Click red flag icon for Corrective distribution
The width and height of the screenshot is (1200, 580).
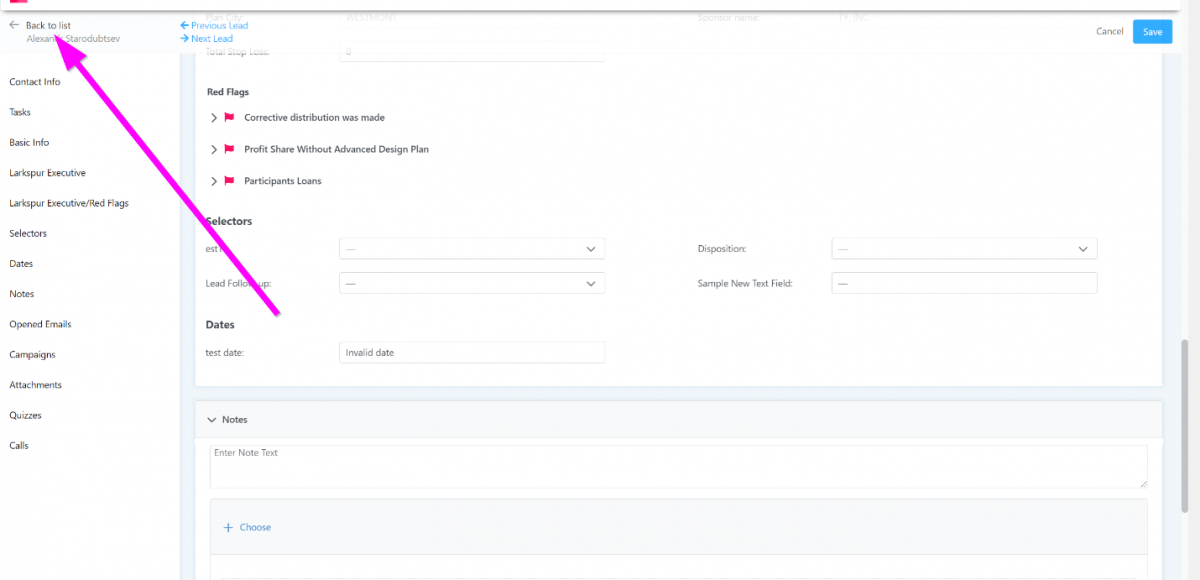[x=229, y=117]
